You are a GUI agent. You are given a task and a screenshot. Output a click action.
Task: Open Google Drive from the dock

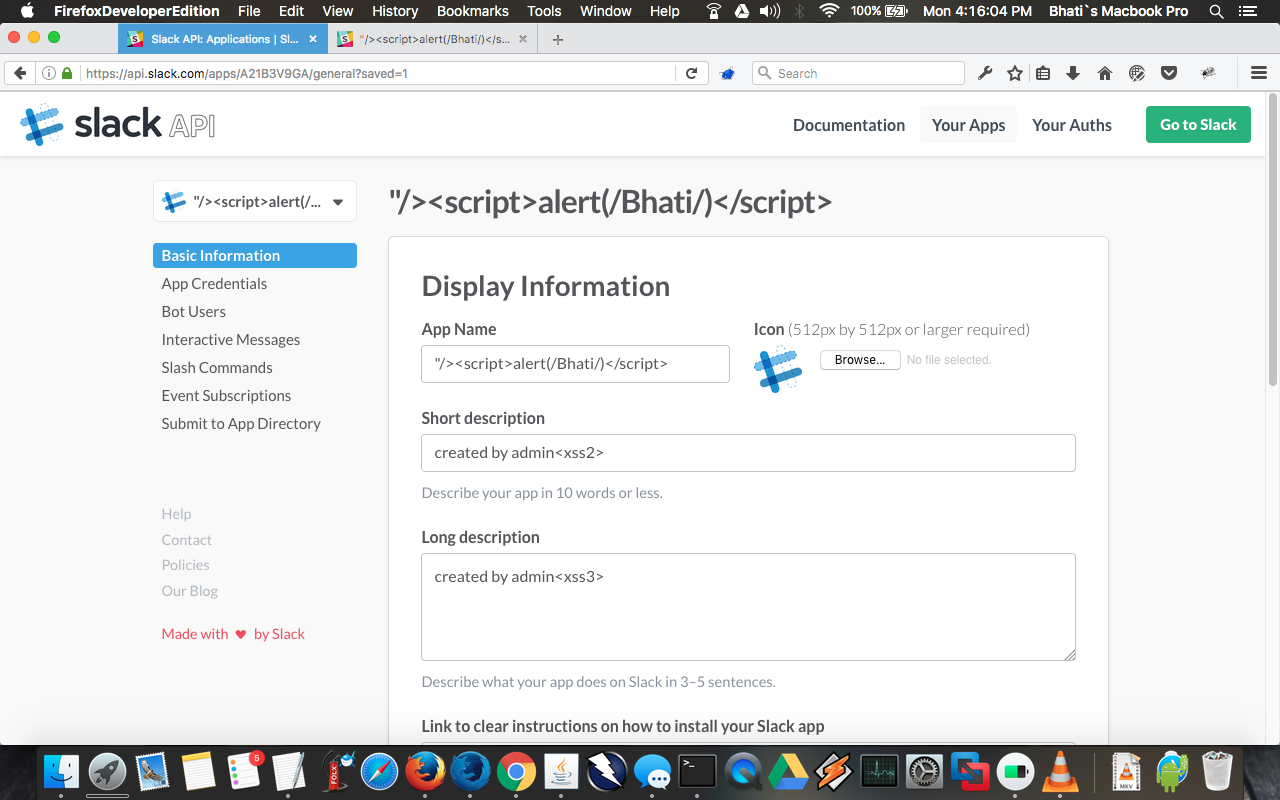coord(788,771)
